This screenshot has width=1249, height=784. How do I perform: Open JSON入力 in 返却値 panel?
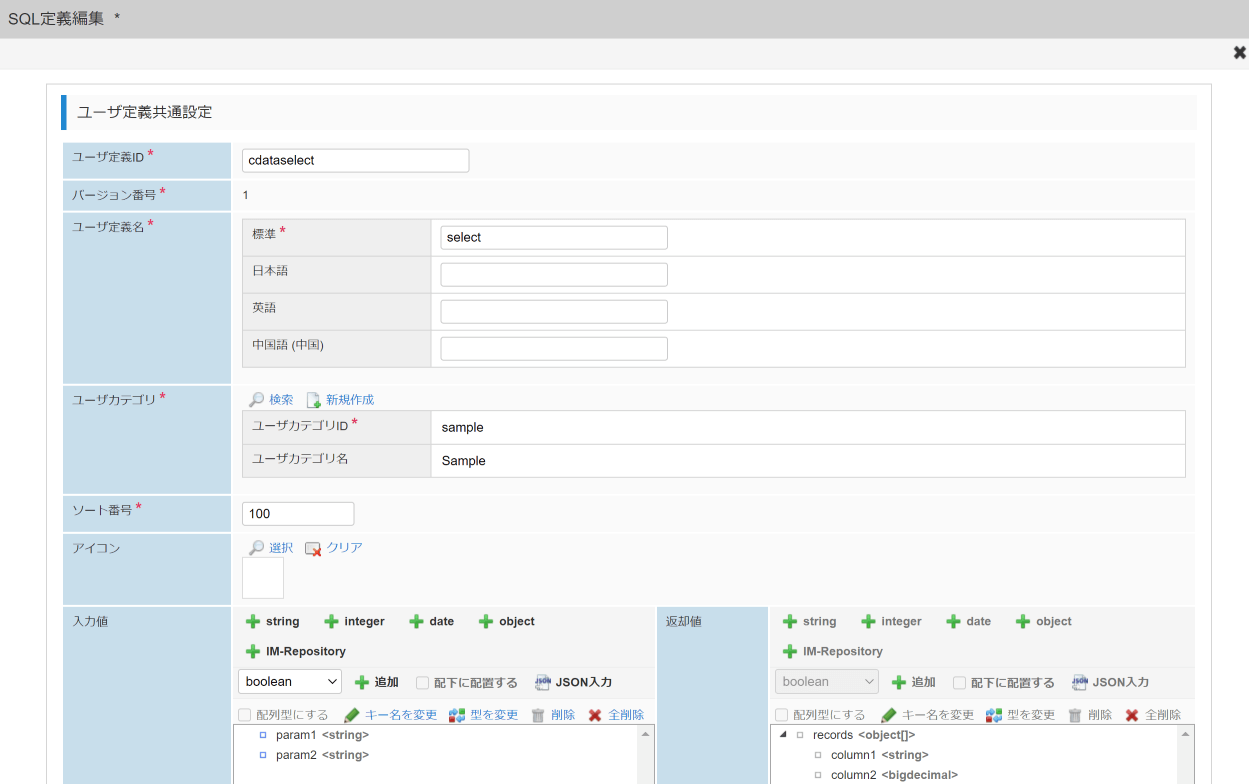pyautogui.click(x=1111, y=682)
